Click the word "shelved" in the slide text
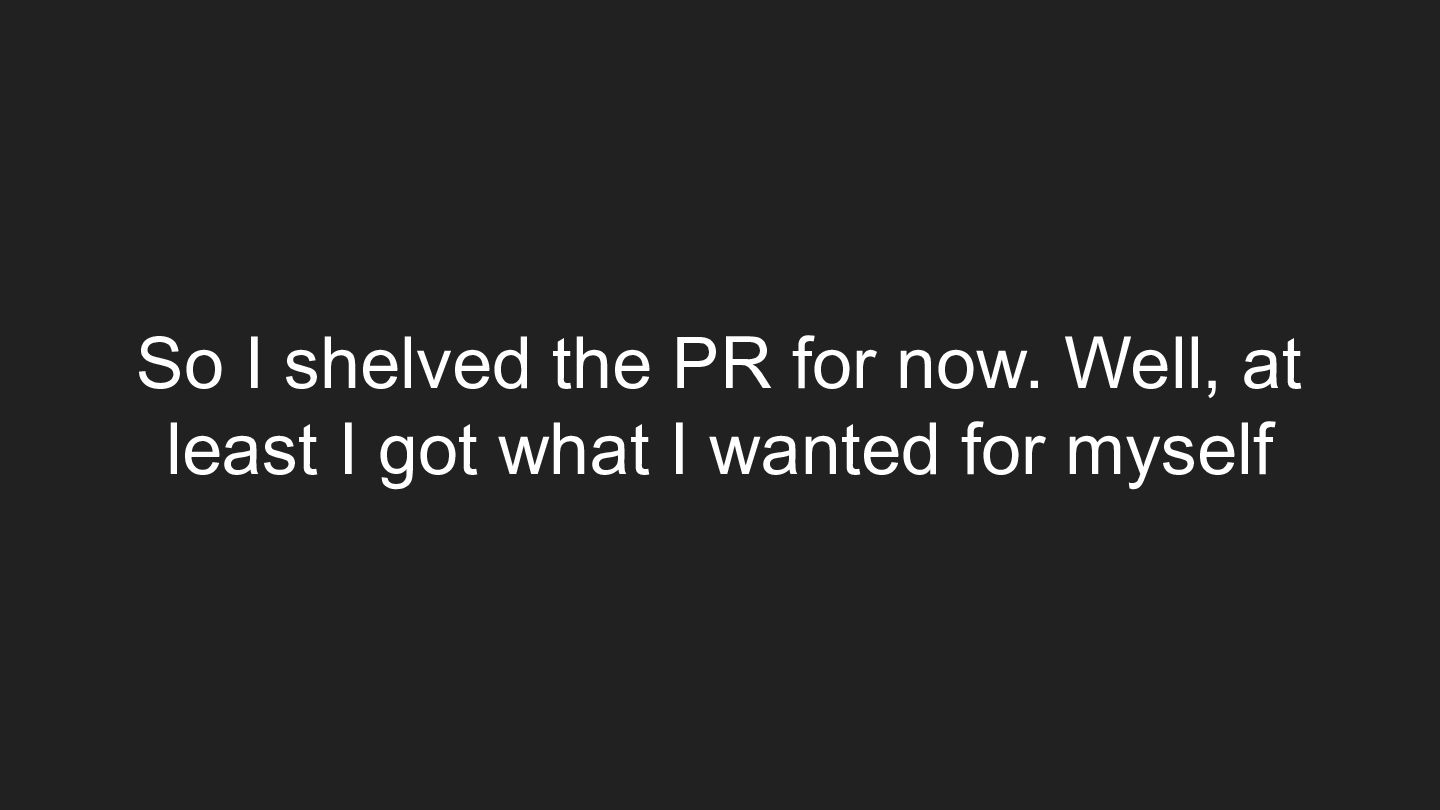 407,363
